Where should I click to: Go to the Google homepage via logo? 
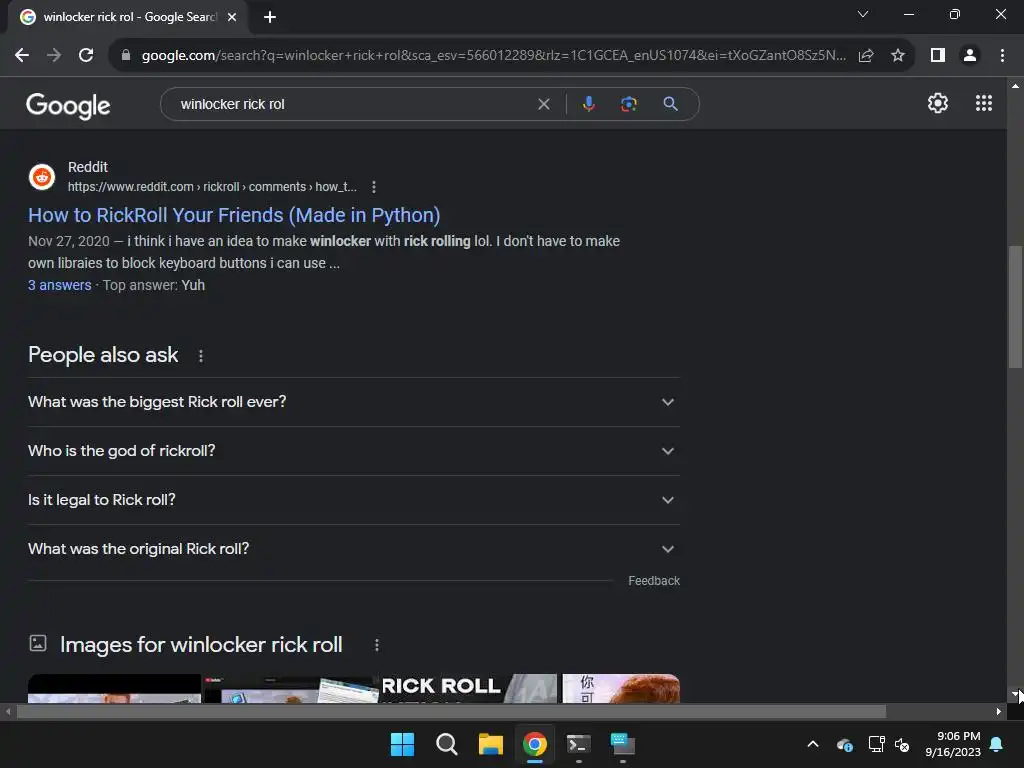(x=68, y=105)
